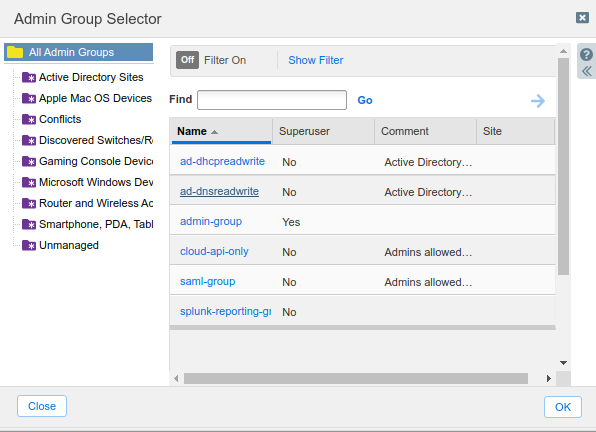Click the horizontal scrollbar track
The width and height of the screenshot is (596, 432).
pos(356,378)
